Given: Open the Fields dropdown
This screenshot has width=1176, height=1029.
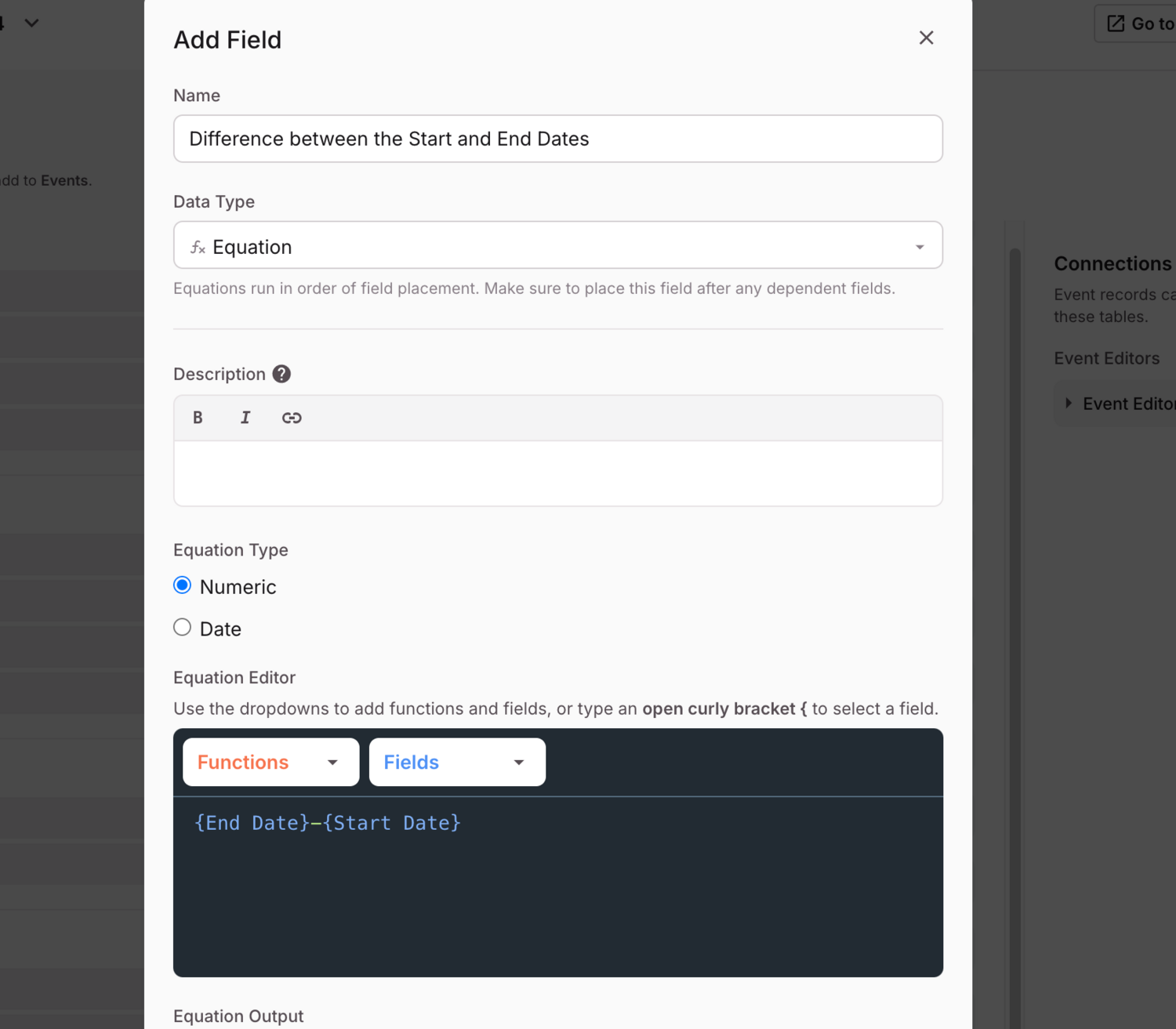Looking at the screenshot, I should [x=457, y=762].
